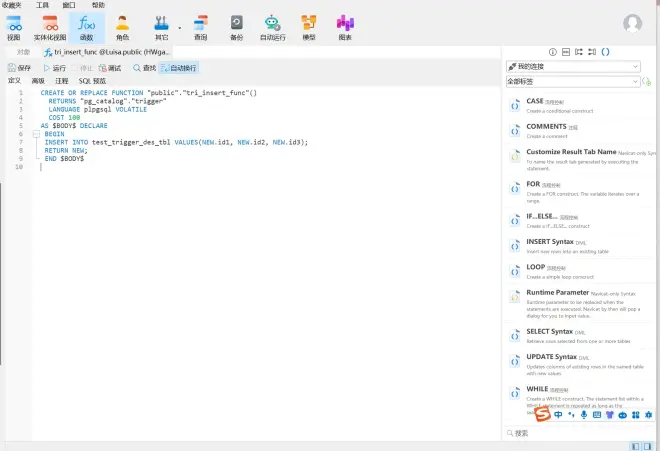Open the Sogou skin (shirt) icon
This screenshot has width=660, height=451.
click(x=609, y=415)
